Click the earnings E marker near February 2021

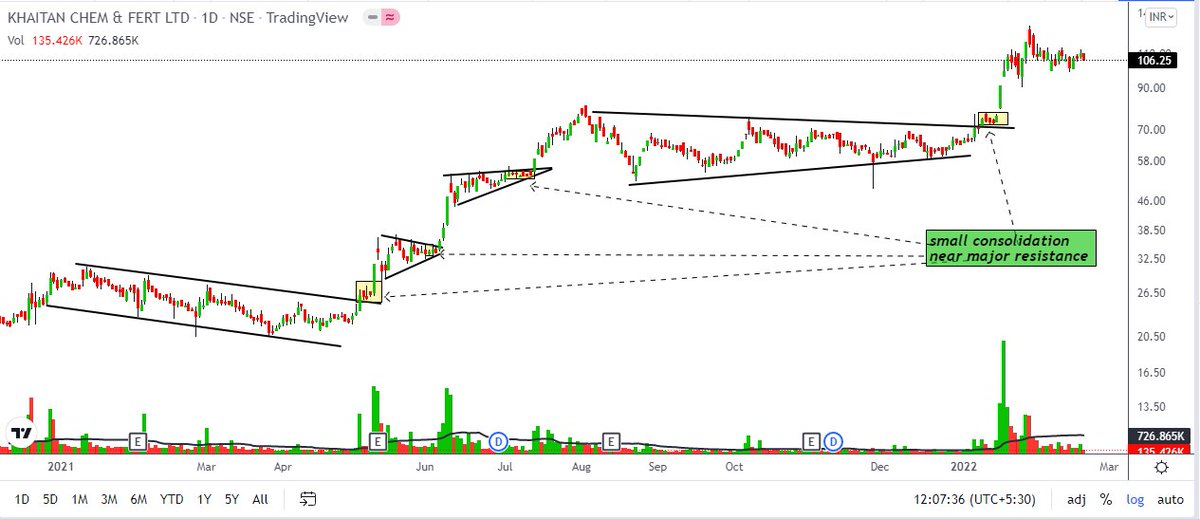tap(138, 440)
